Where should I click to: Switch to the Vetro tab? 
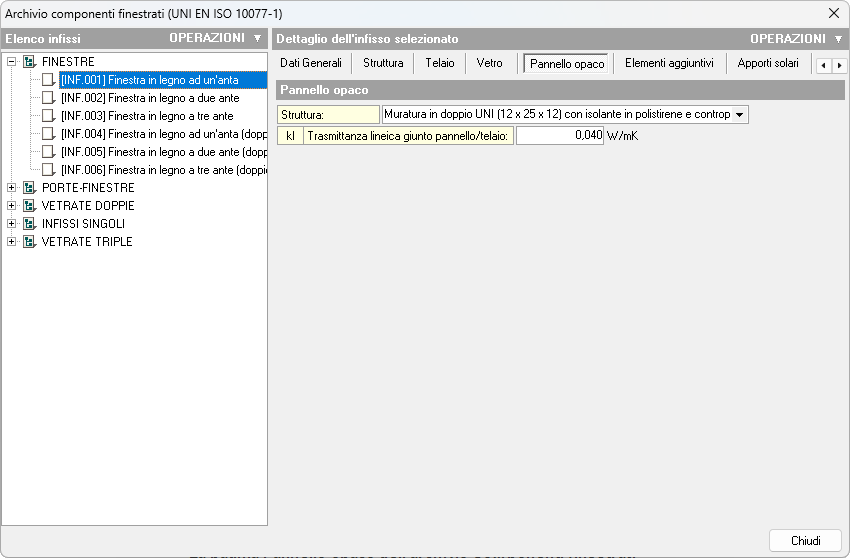click(x=490, y=63)
